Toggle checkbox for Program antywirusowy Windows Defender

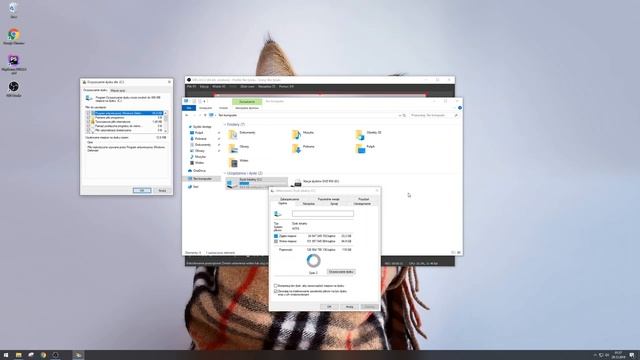click(88, 113)
